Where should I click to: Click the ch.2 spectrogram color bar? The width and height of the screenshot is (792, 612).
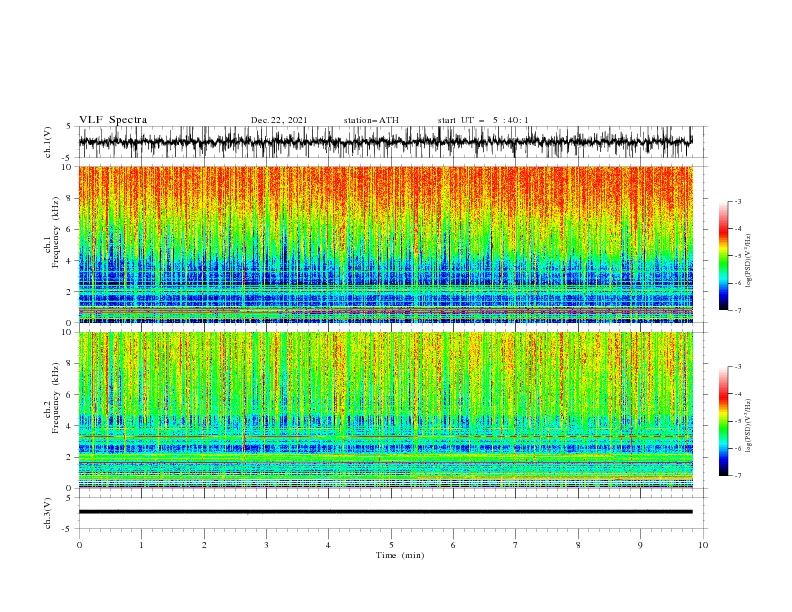(723, 421)
